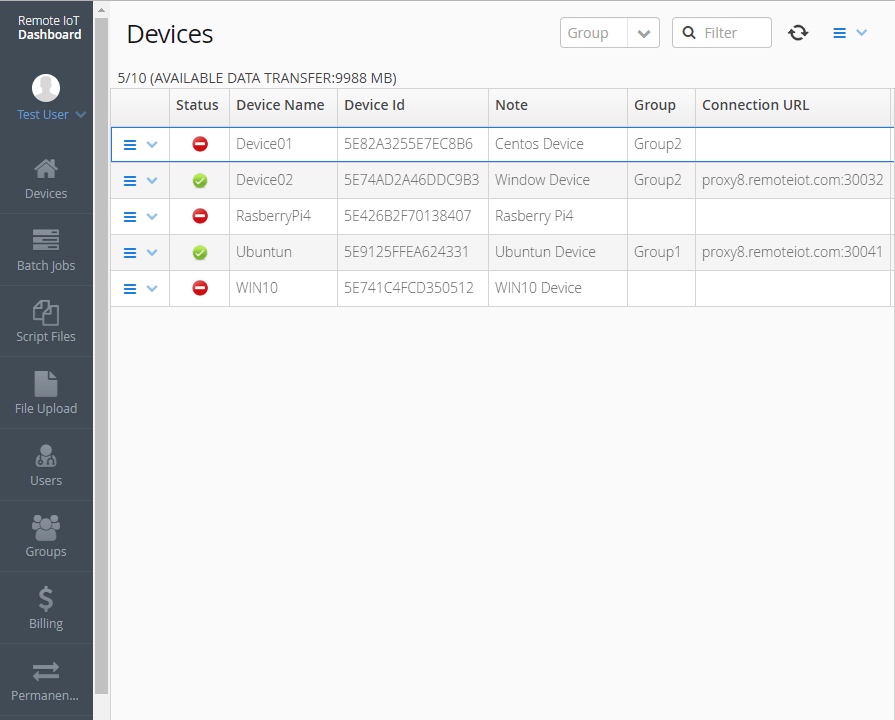
Task: Expand the action chevron for Ubuntun
Action: (x=152, y=252)
